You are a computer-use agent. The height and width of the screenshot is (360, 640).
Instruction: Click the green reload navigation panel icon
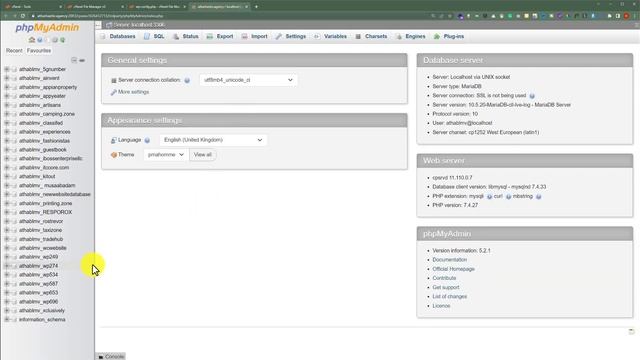[62, 40]
